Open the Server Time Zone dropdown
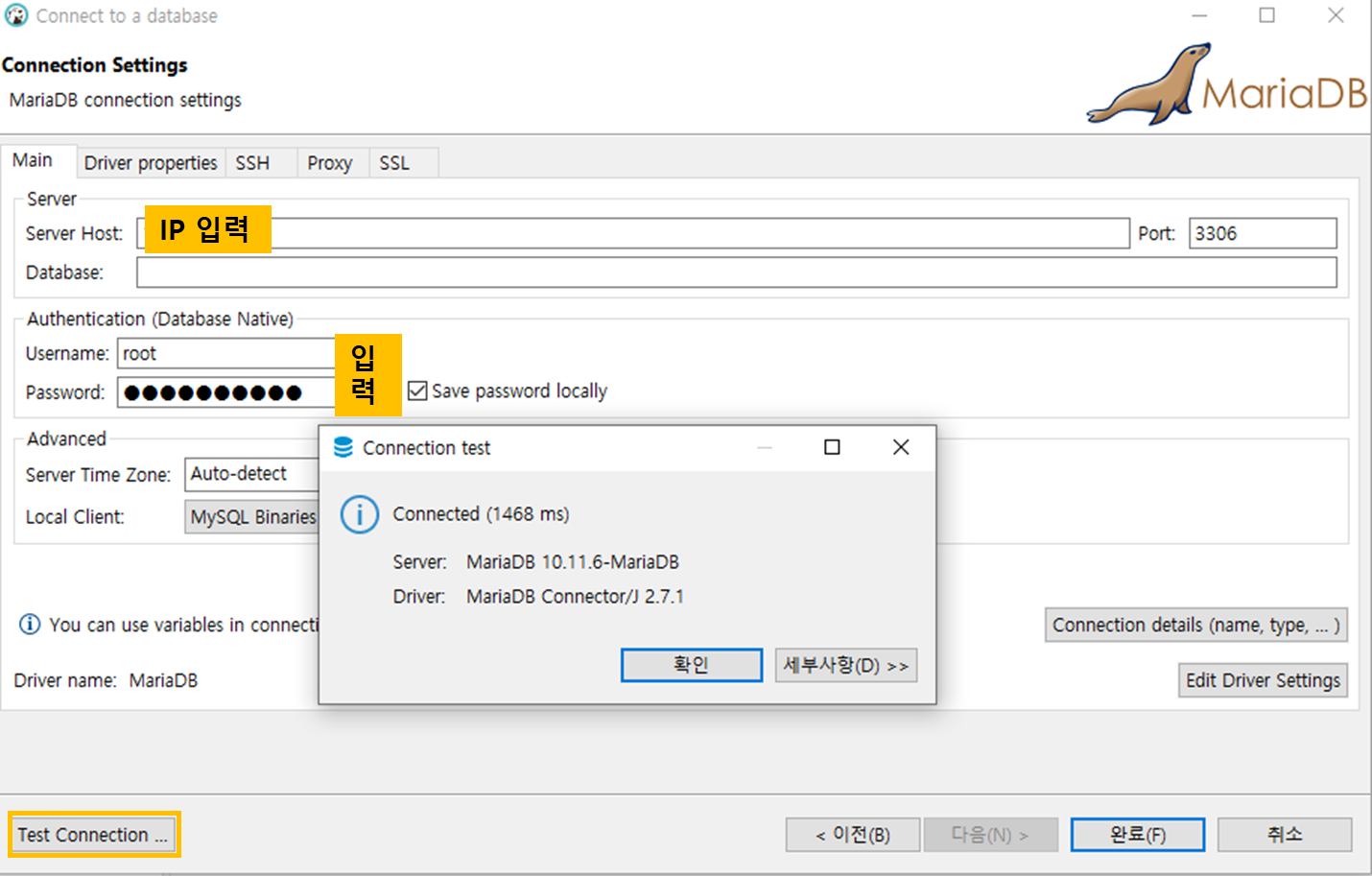Viewport: 1372px width, 876px height. pos(251,474)
